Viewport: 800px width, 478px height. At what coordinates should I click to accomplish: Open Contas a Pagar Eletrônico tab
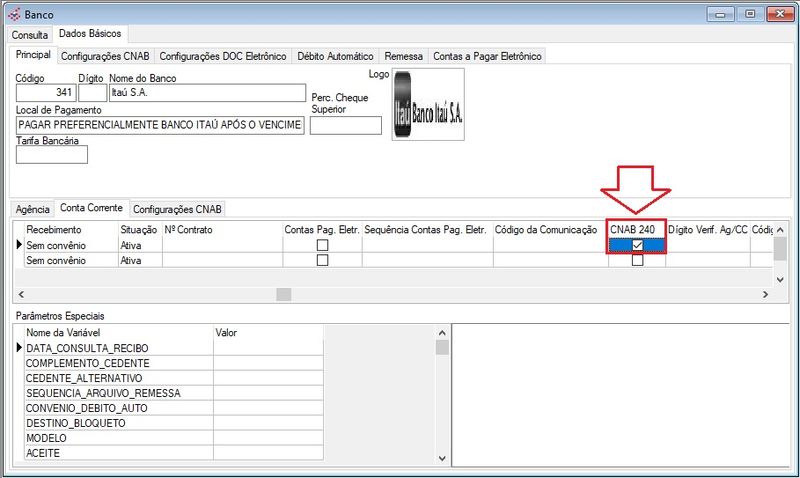(x=486, y=57)
